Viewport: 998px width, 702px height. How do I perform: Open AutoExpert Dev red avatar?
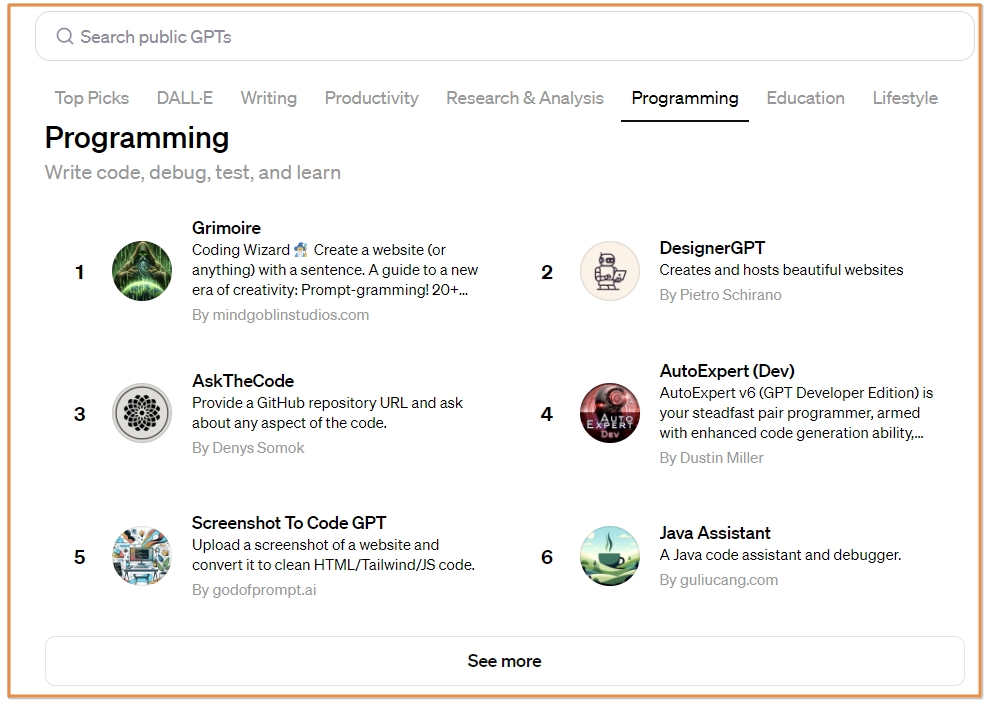[x=610, y=413]
